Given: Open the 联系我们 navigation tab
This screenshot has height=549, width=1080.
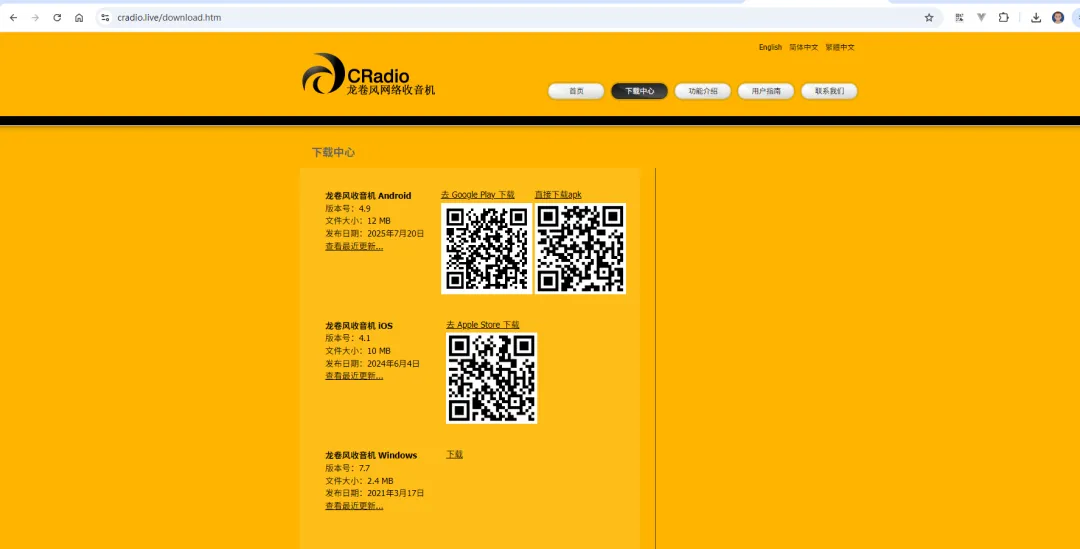Looking at the screenshot, I should tap(829, 91).
